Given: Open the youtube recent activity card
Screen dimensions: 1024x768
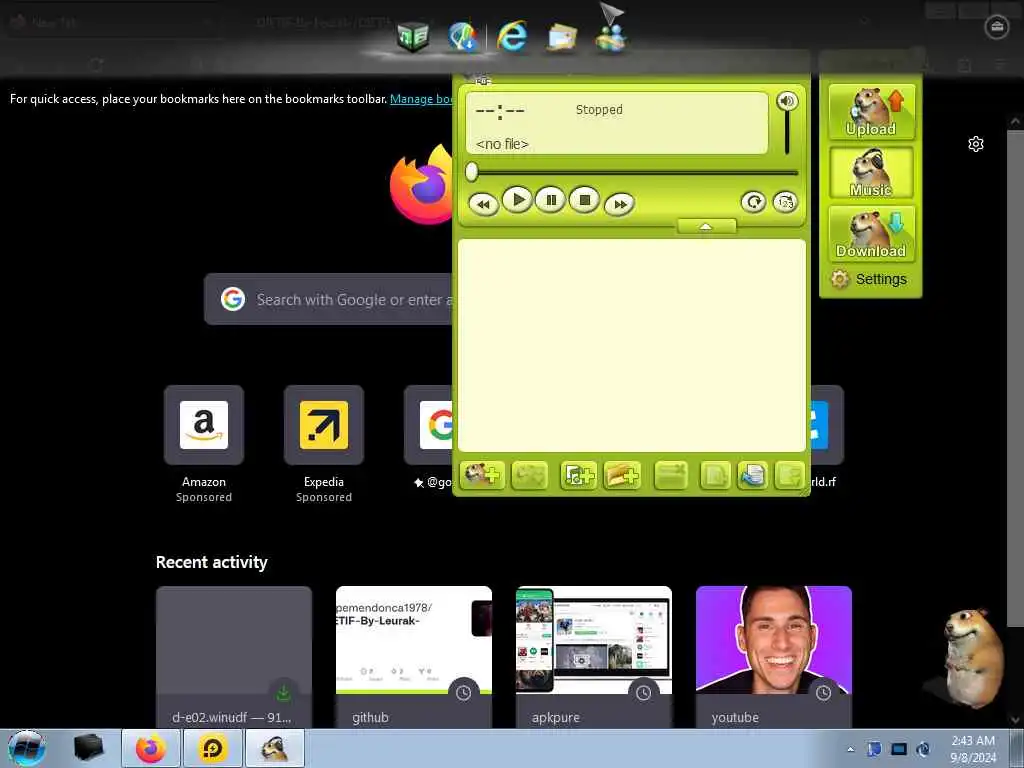Looking at the screenshot, I should pyautogui.click(x=774, y=657).
